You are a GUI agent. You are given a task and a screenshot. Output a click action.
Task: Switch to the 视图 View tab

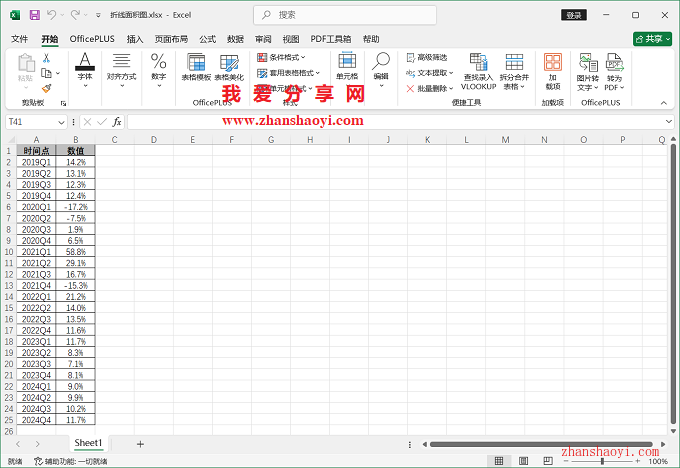[291, 39]
